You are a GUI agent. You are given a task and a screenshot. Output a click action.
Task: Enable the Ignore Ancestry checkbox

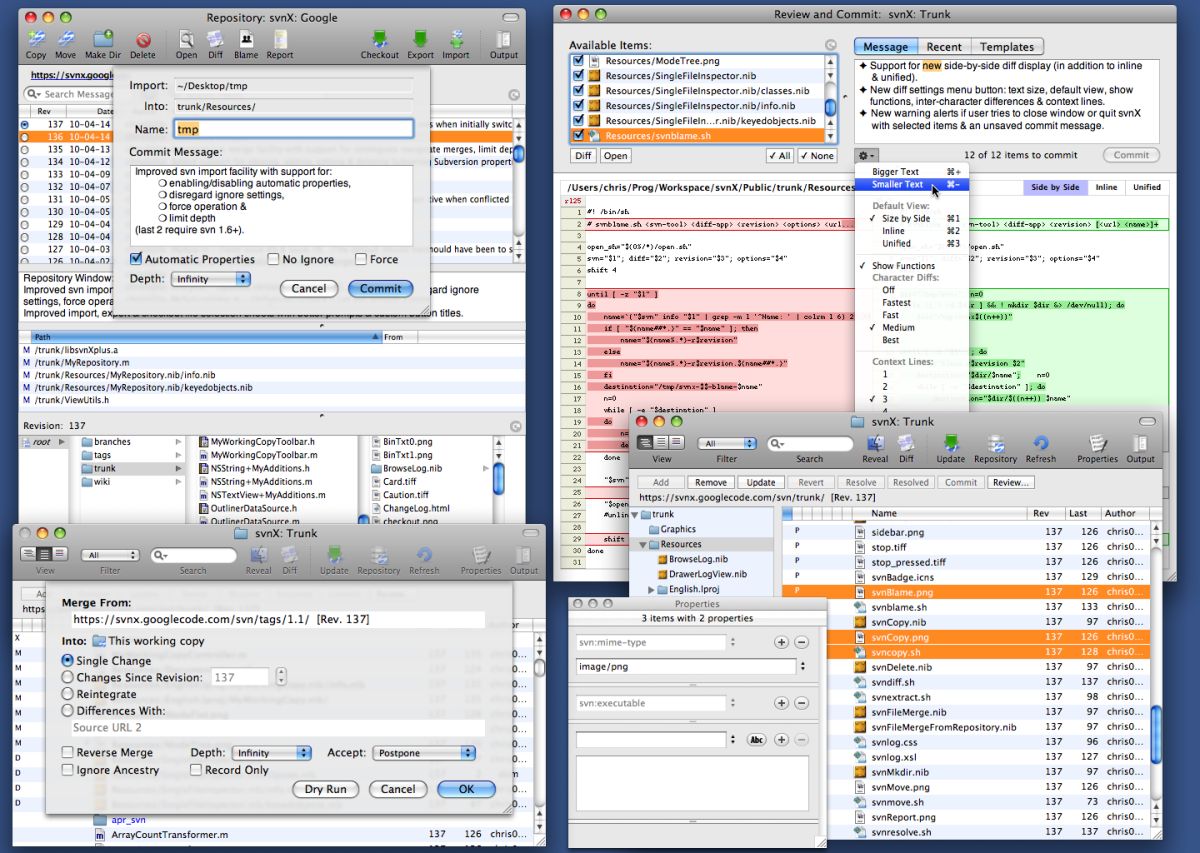click(x=68, y=770)
